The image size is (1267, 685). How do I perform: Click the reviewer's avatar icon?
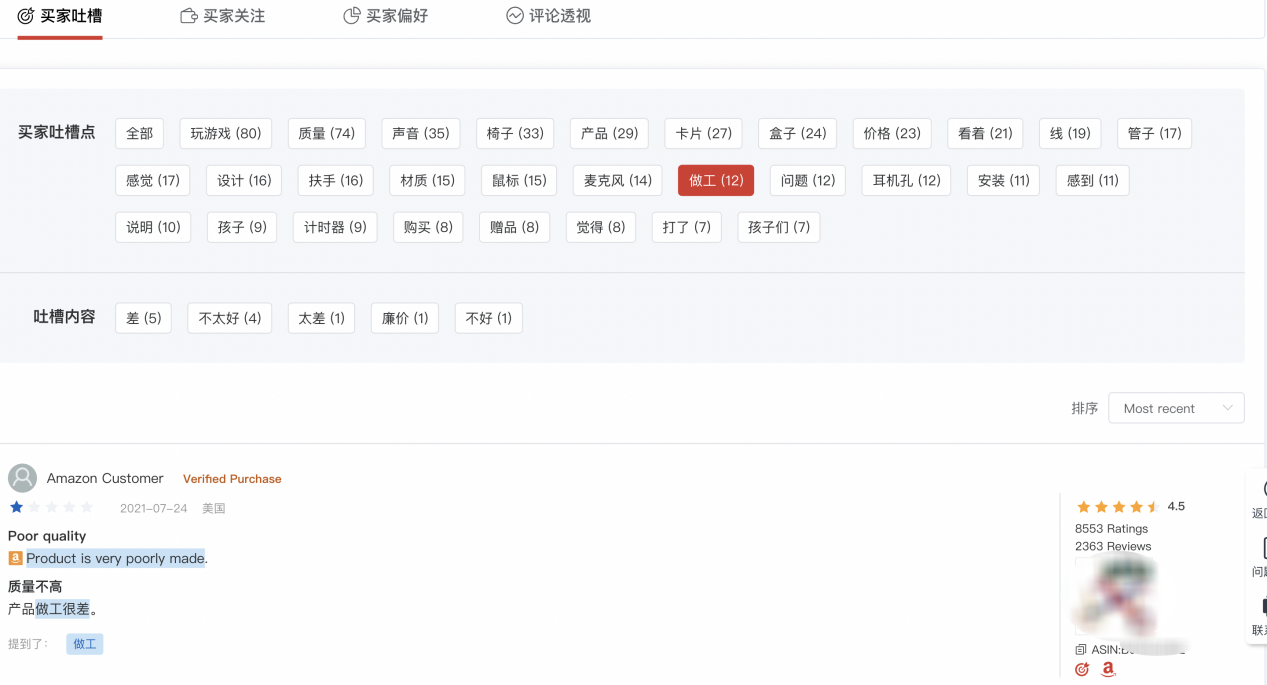(x=22, y=478)
